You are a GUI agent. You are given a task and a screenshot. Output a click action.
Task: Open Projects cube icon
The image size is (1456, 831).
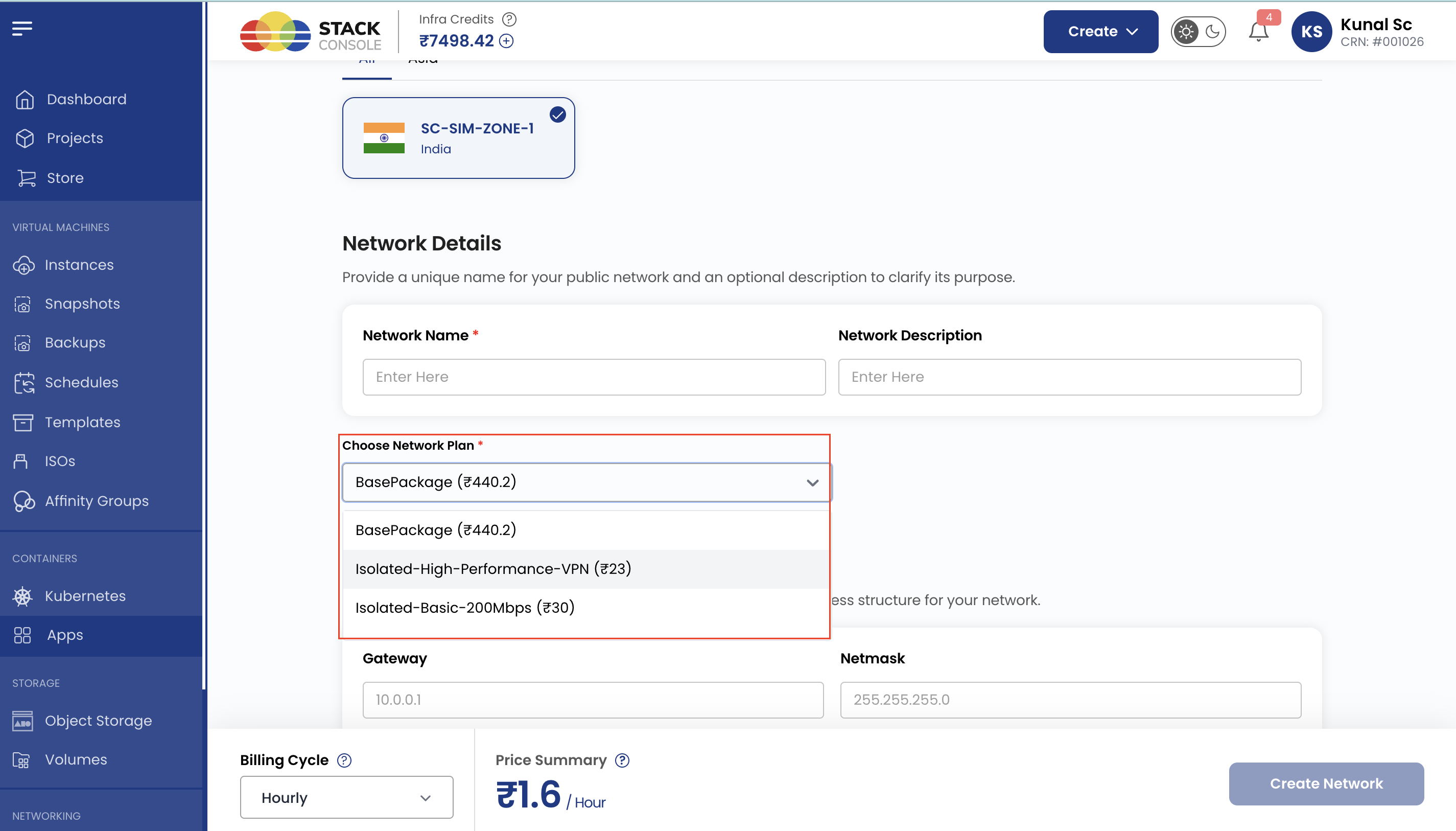(x=25, y=138)
